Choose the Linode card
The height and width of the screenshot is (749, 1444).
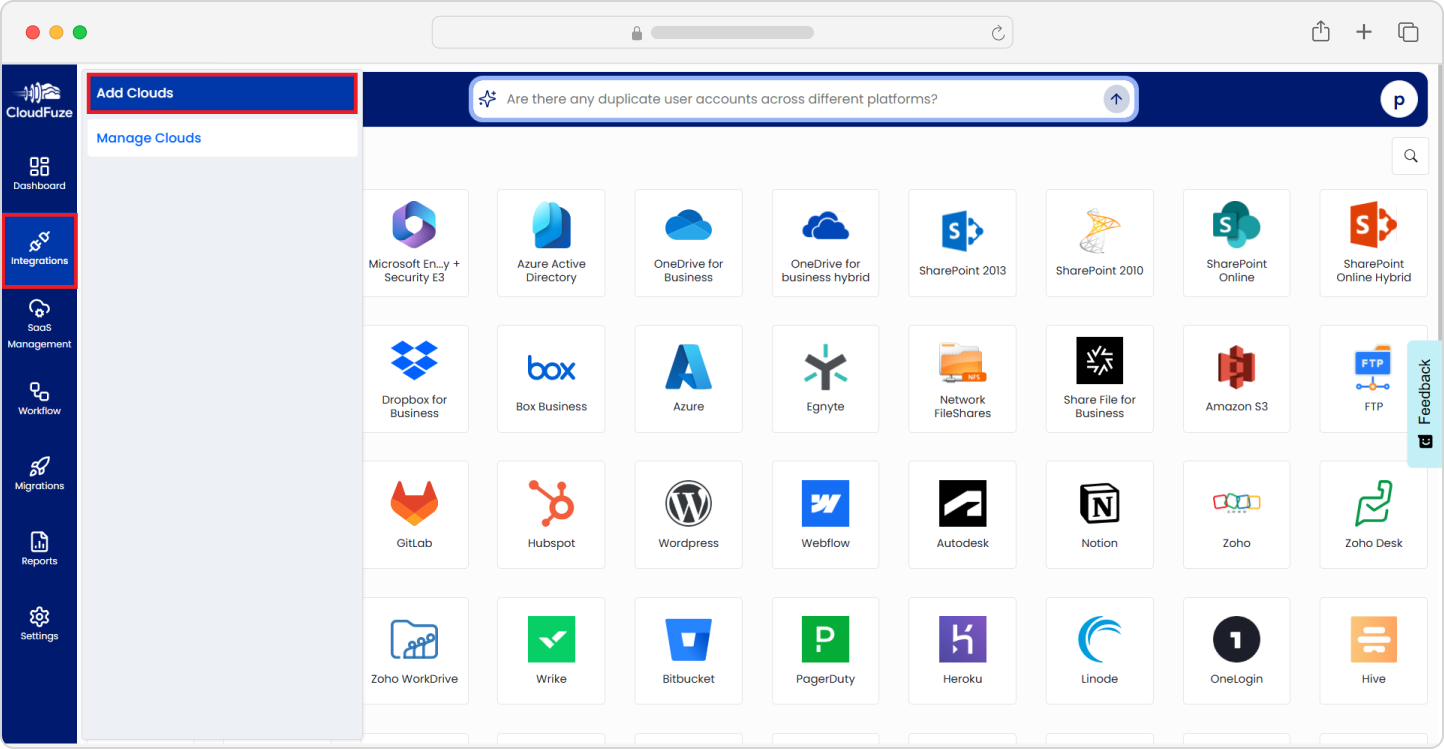[1099, 651]
